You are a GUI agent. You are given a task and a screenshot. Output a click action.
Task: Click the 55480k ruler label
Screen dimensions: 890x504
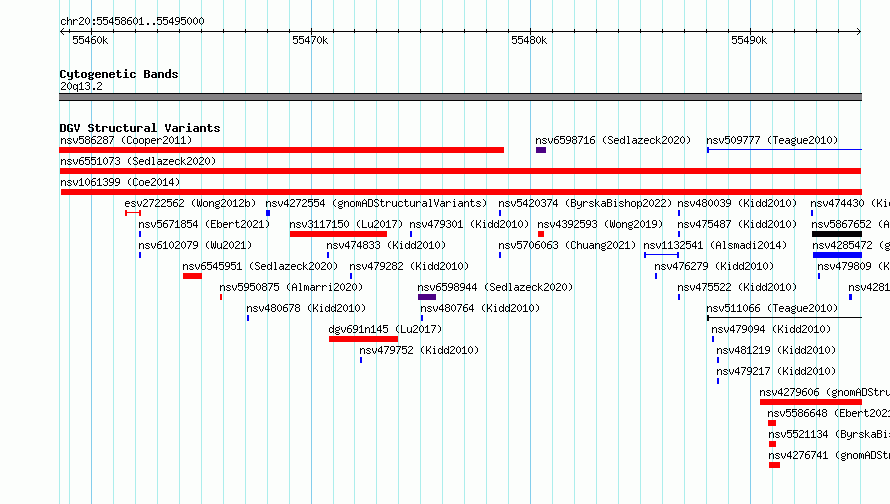point(529,40)
